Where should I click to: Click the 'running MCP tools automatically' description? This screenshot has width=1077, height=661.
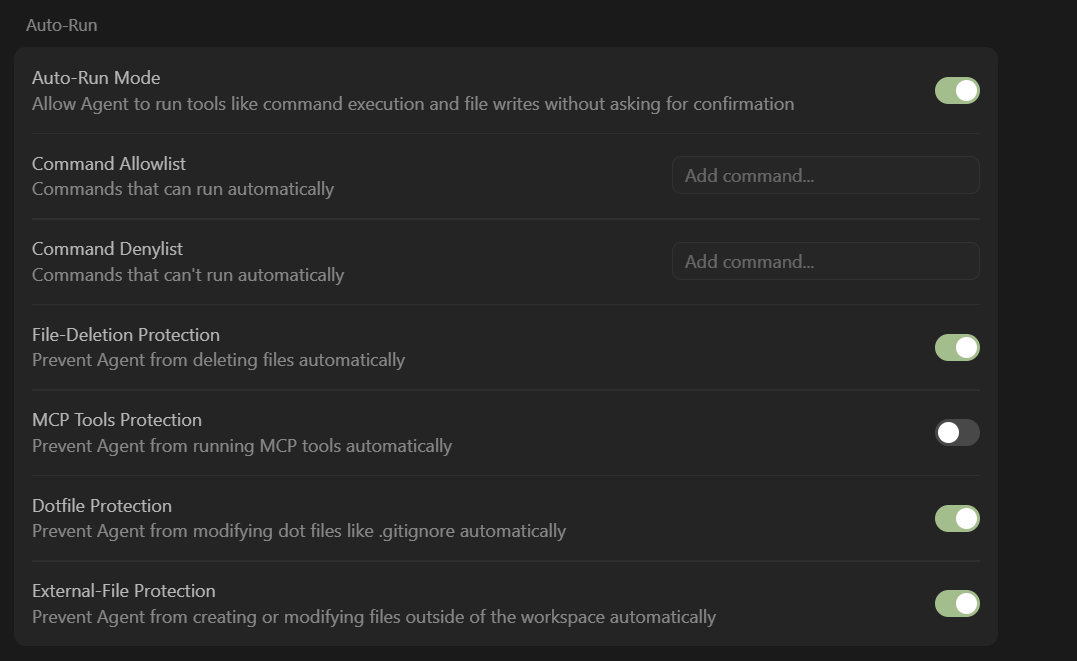[242, 446]
